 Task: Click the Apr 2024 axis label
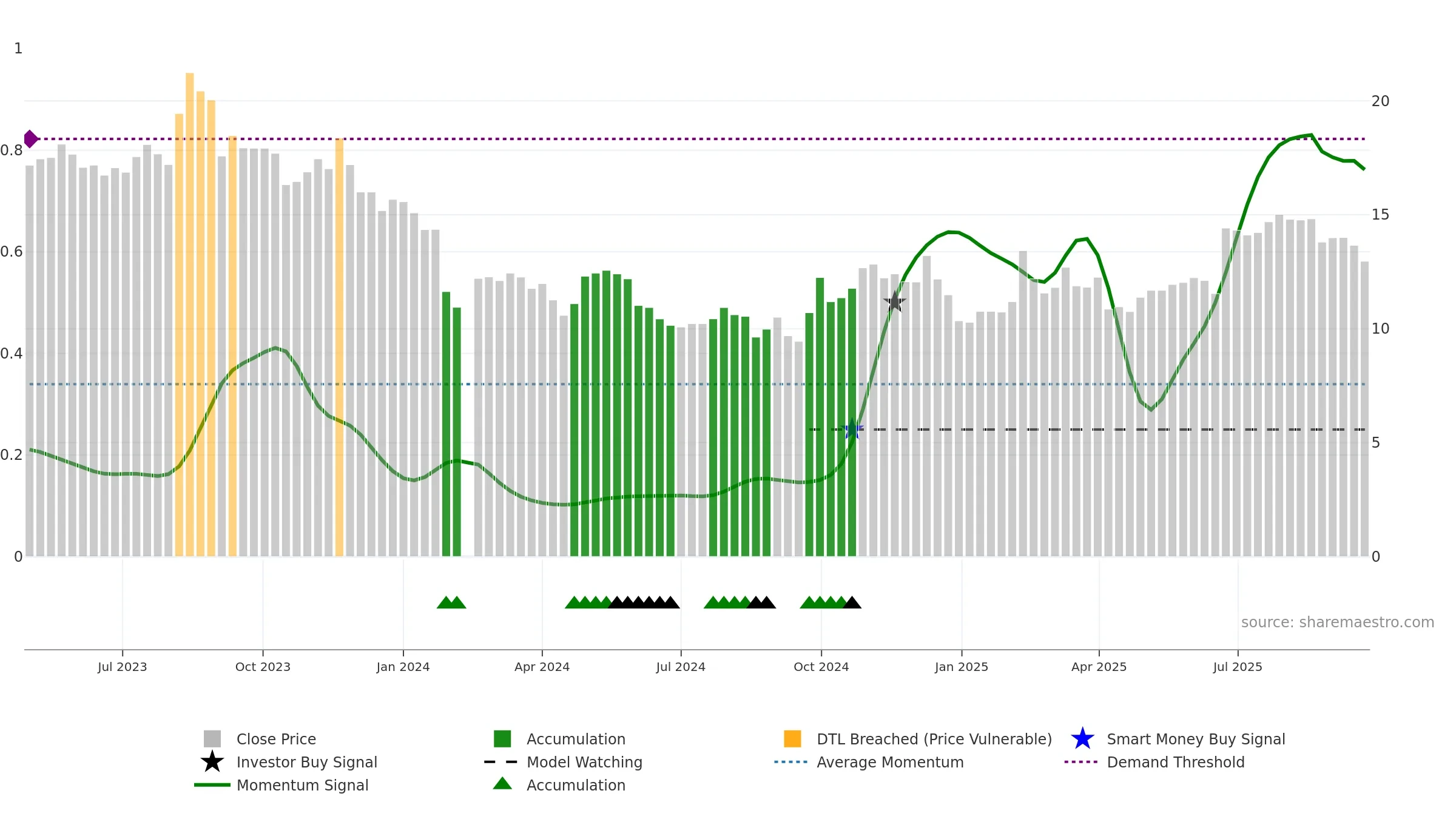point(542,667)
